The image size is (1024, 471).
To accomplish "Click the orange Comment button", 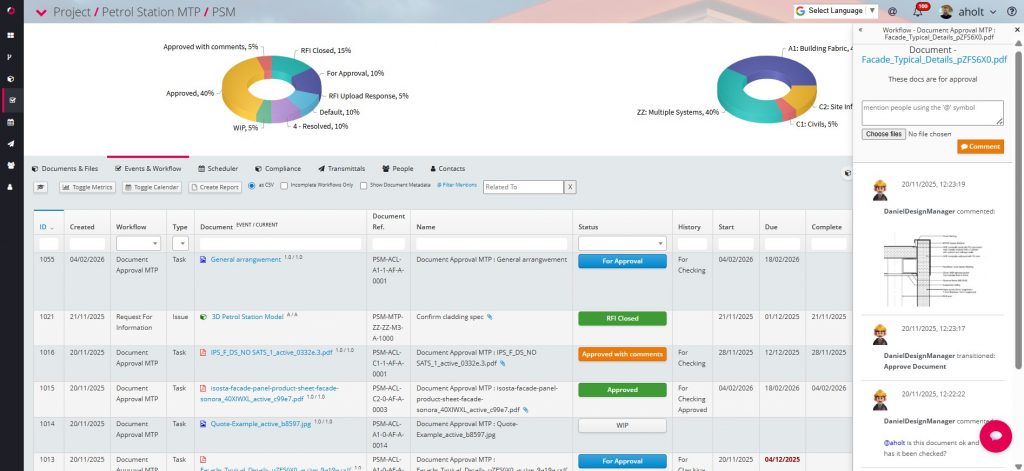I will point(980,146).
